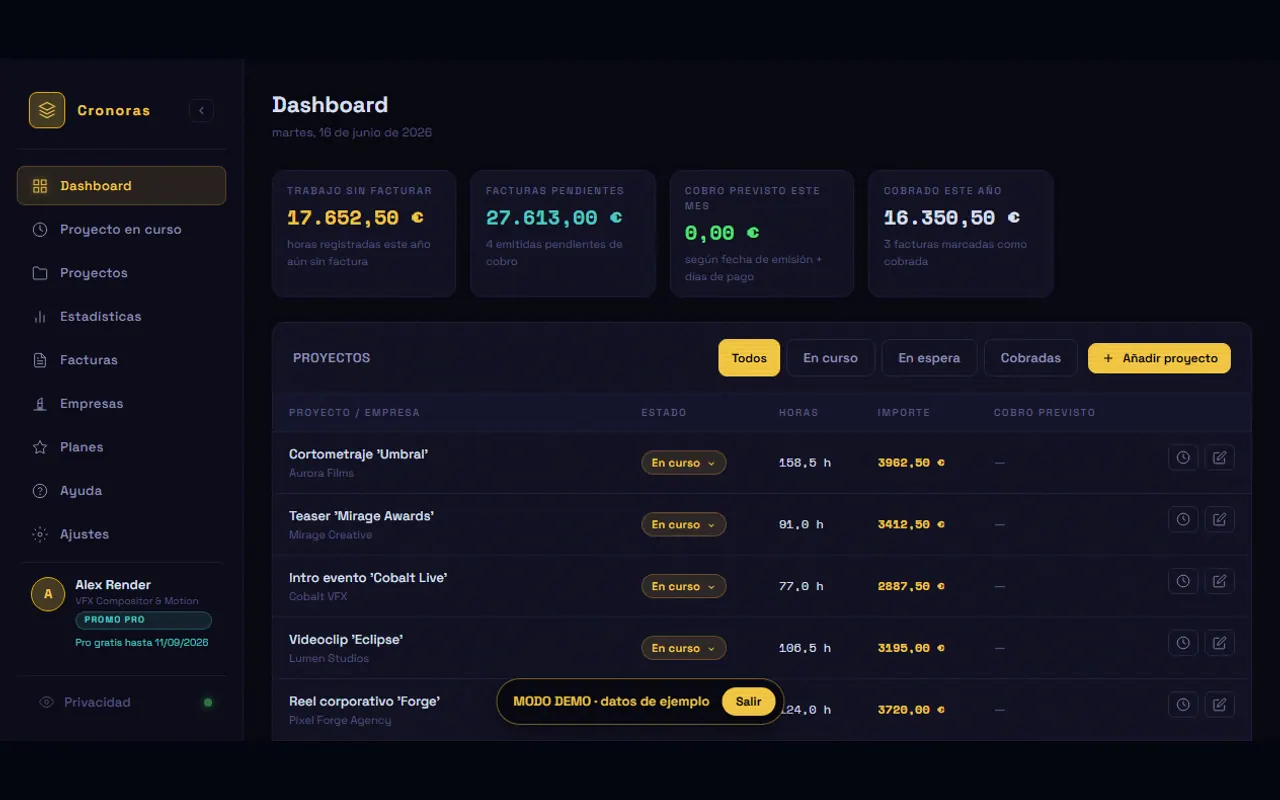
Task: Click clock icon in Reel corporativo 'Forge' row
Action: [1183, 705]
